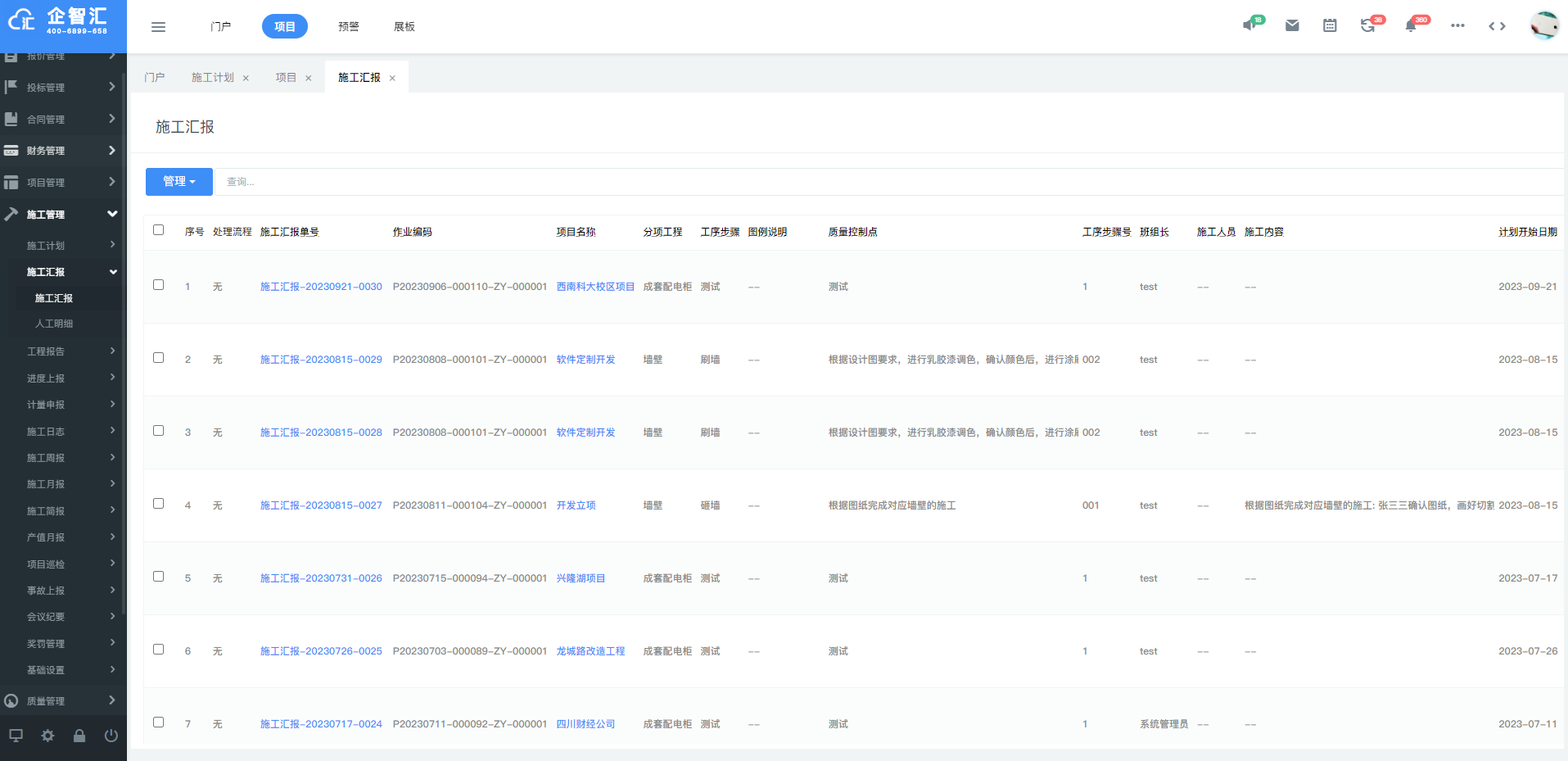The height and width of the screenshot is (761, 1568).
Task: Select 预警 in top navigation
Action: point(349,27)
